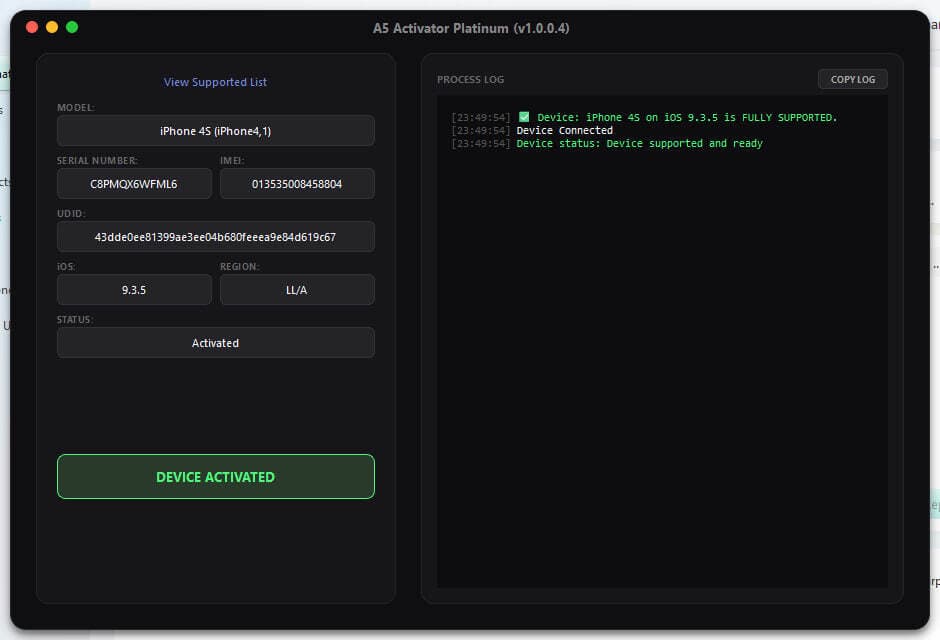Click the REGION label

point(240,267)
